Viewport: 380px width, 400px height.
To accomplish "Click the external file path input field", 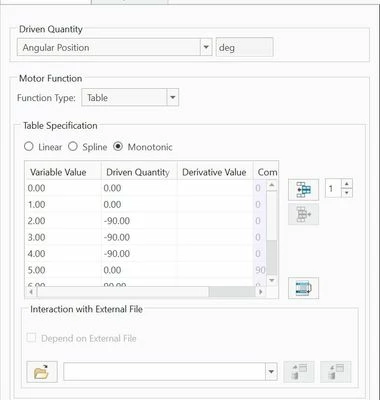I will [x=165, y=372].
